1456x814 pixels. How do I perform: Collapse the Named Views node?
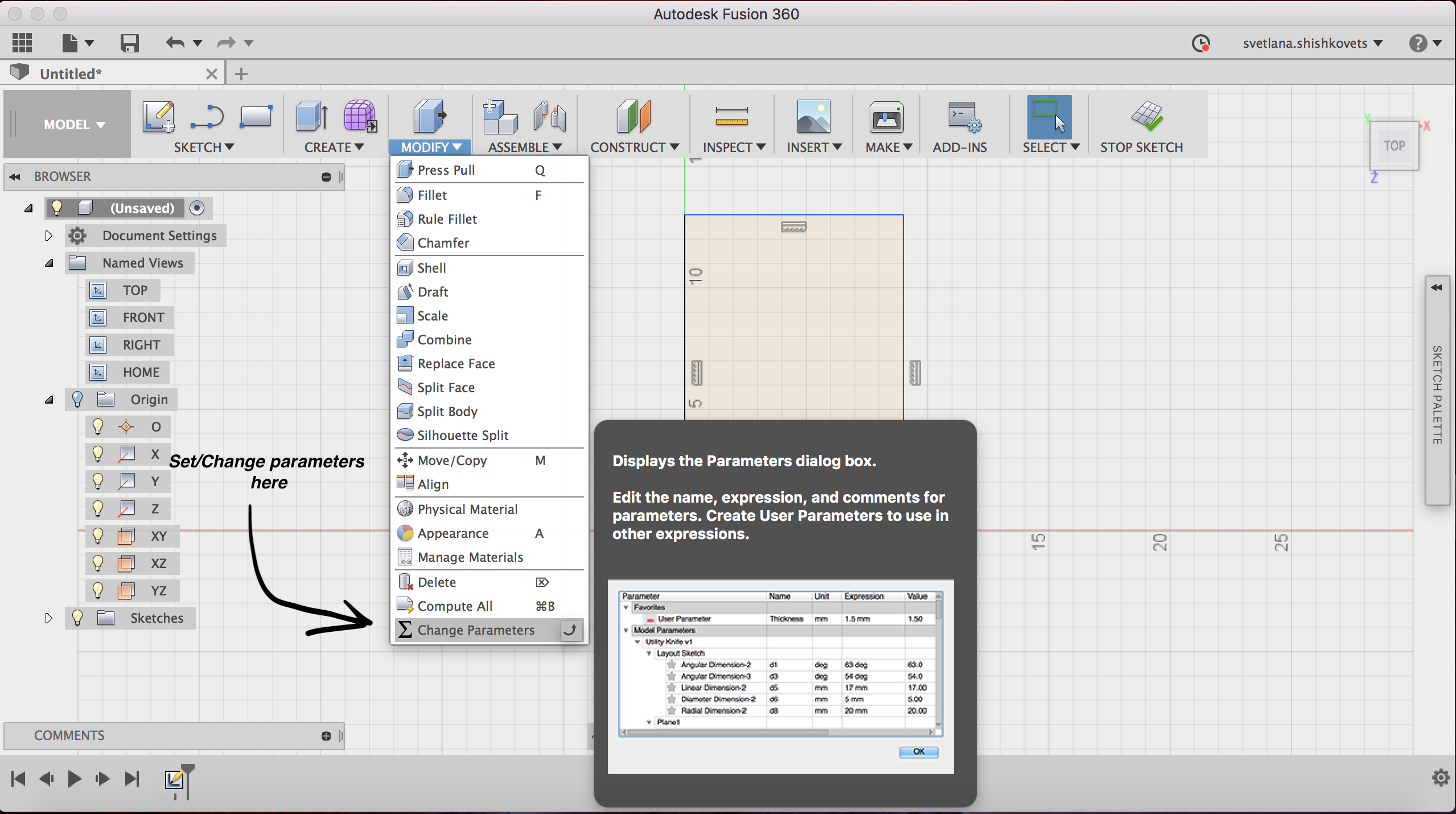[49, 262]
